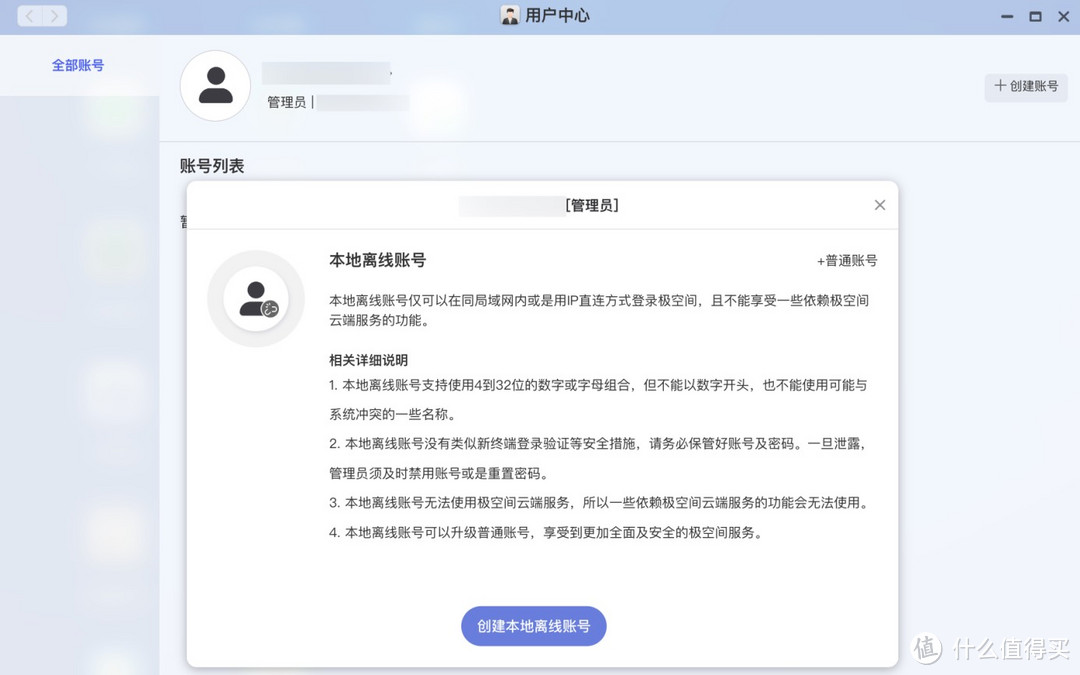
Task: Switch to 普通账号 creation
Action: click(847, 261)
